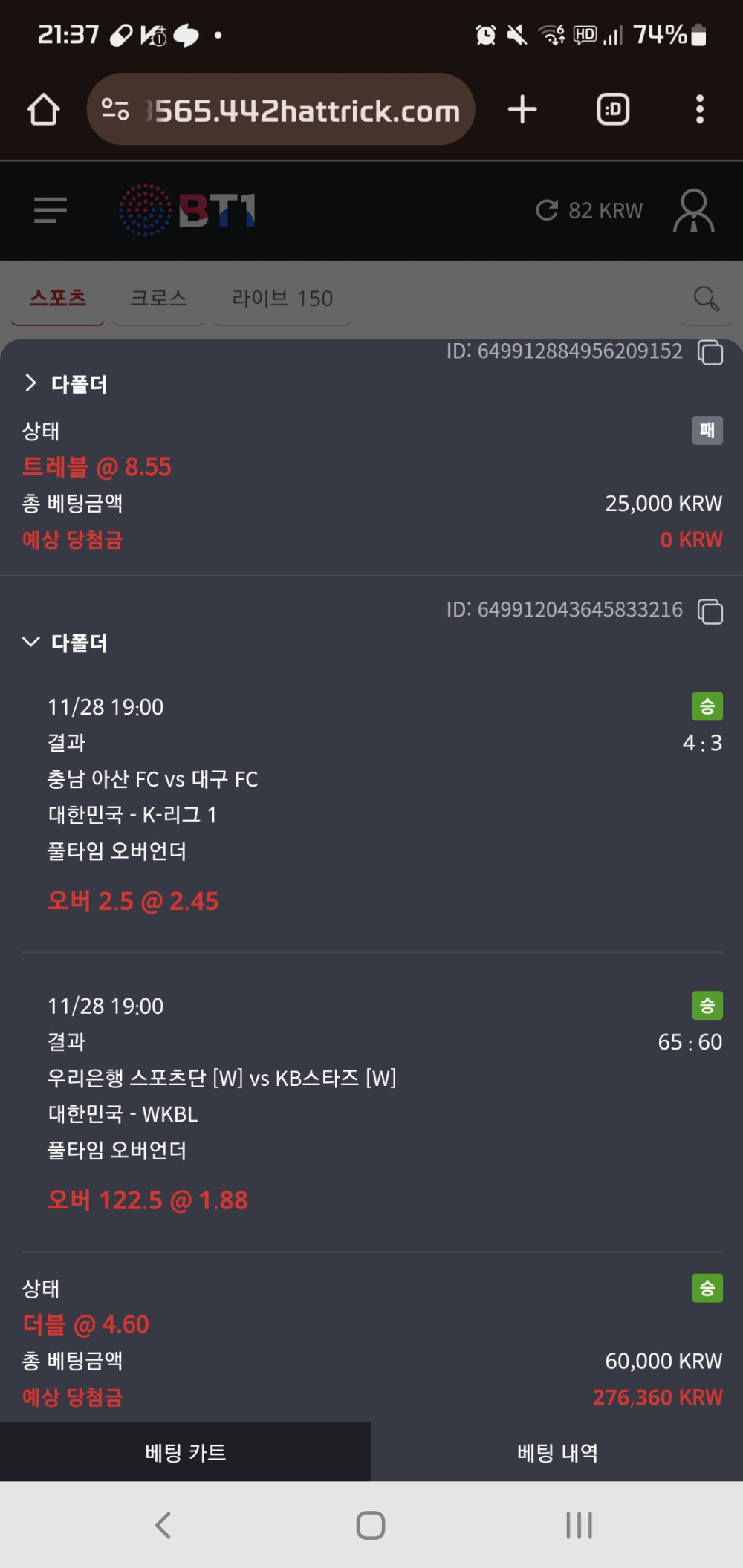Open a new browser tab with plus icon
The image size is (743, 1568).
pyautogui.click(x=522, y=109)
